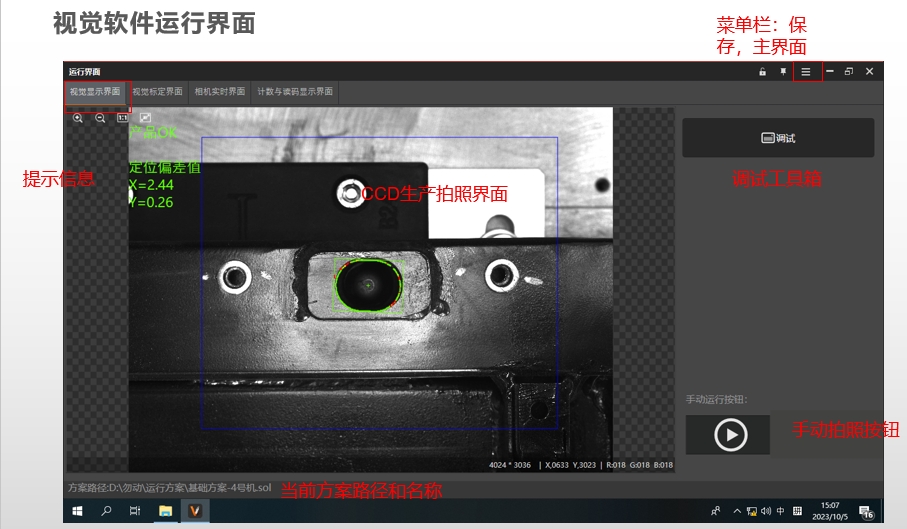Image resolution: width=907 pixels, height=529 pixels.
Task: Open the volume control in tray
Action: pyautogui.click(x=766, y=511)
